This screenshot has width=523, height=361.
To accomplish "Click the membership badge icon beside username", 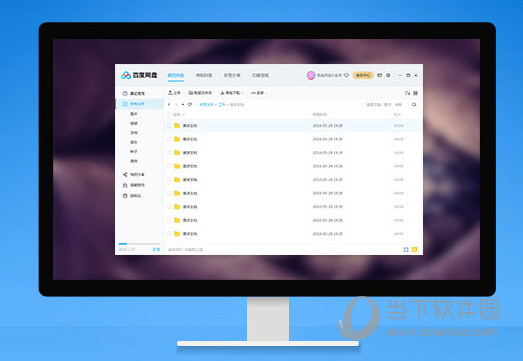I will click(346, 75).
